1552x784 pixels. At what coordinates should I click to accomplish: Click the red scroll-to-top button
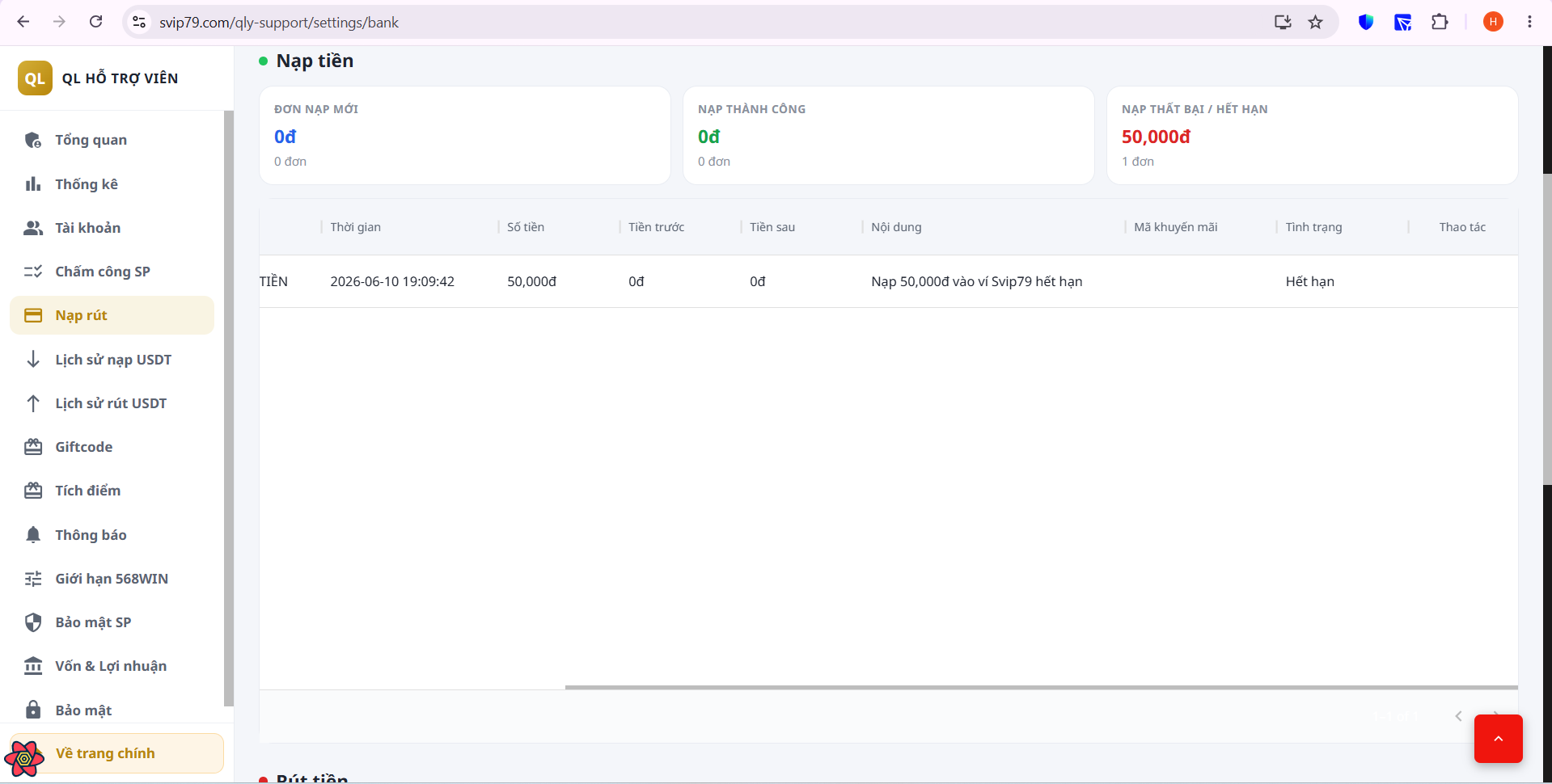[x=1498, y=739]
